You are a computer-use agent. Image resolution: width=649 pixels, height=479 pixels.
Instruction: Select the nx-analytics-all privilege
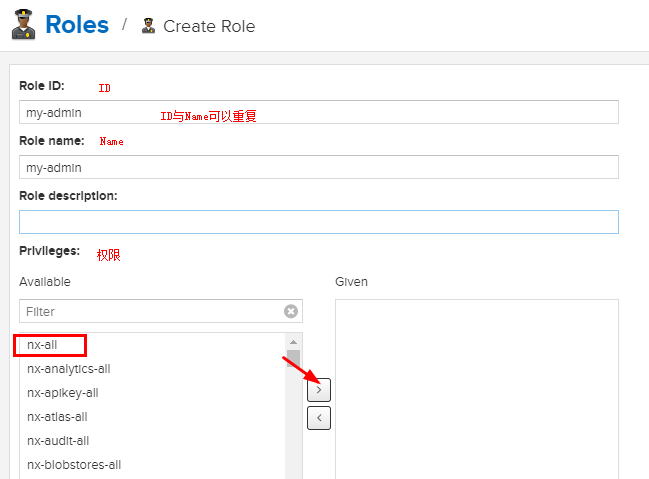(x=69, y=369)
